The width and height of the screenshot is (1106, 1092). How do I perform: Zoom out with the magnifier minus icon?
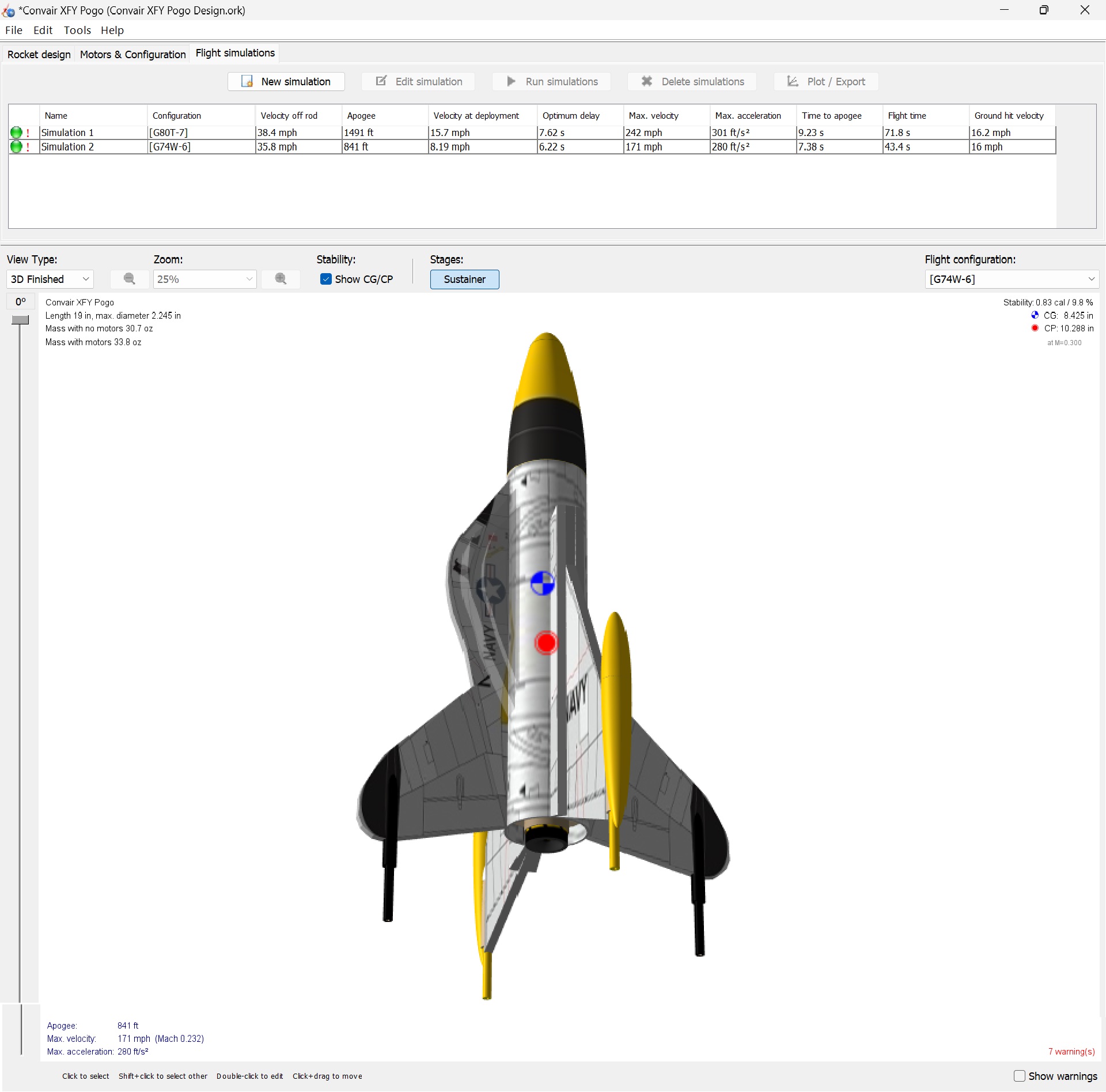[x=130, y=279]
